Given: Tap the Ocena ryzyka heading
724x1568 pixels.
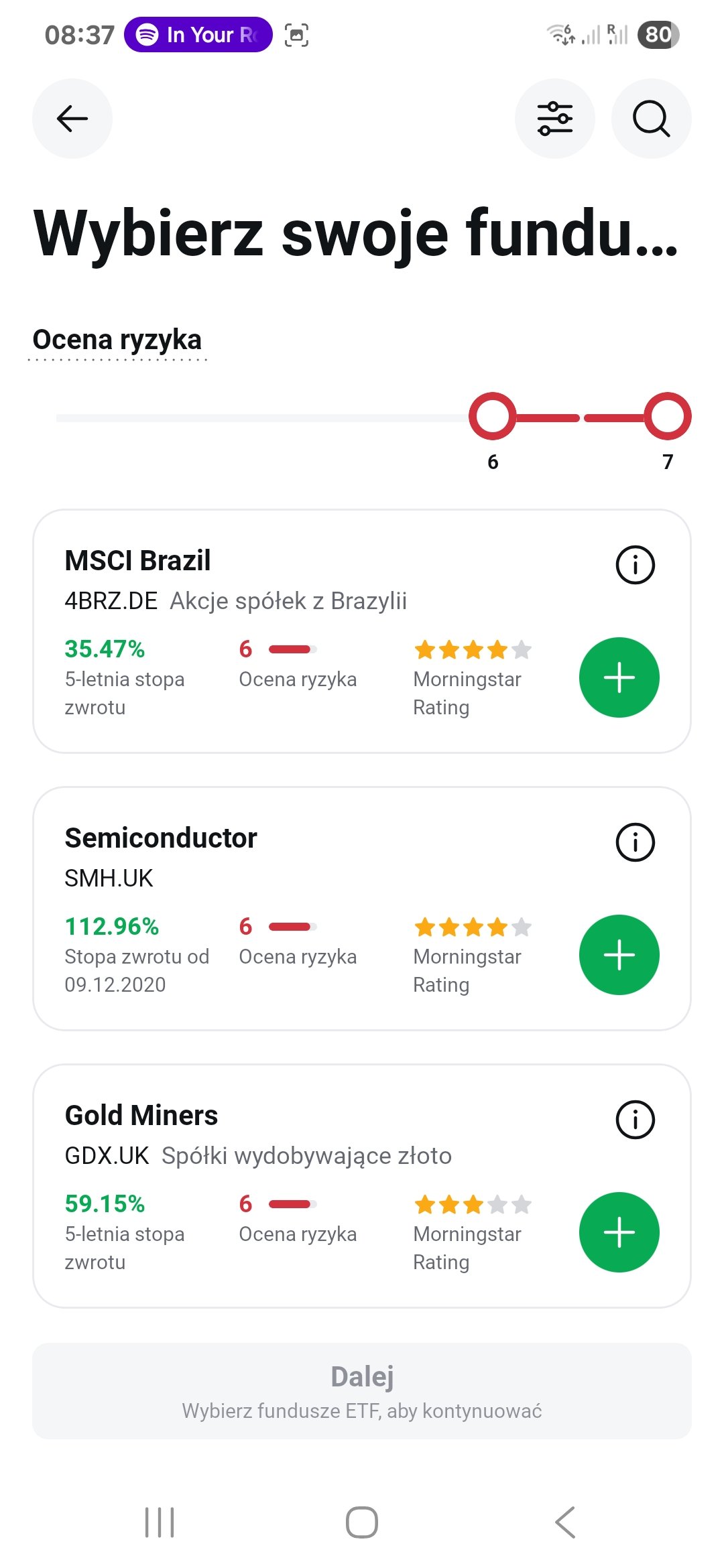Looking at the screenshot, I should [117, 340].
